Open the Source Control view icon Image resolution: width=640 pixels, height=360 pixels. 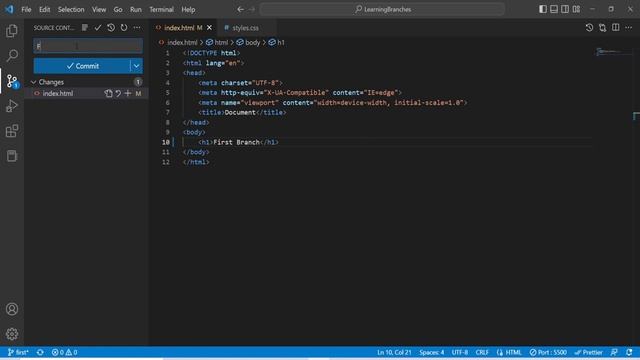(x=12, y=81)
